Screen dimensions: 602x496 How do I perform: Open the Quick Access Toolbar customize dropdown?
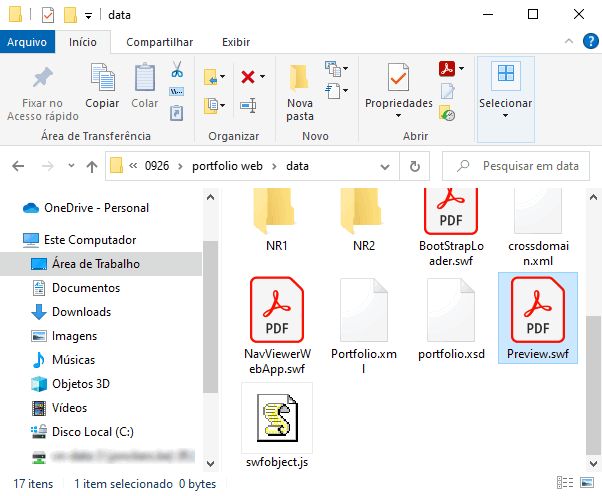88,16
